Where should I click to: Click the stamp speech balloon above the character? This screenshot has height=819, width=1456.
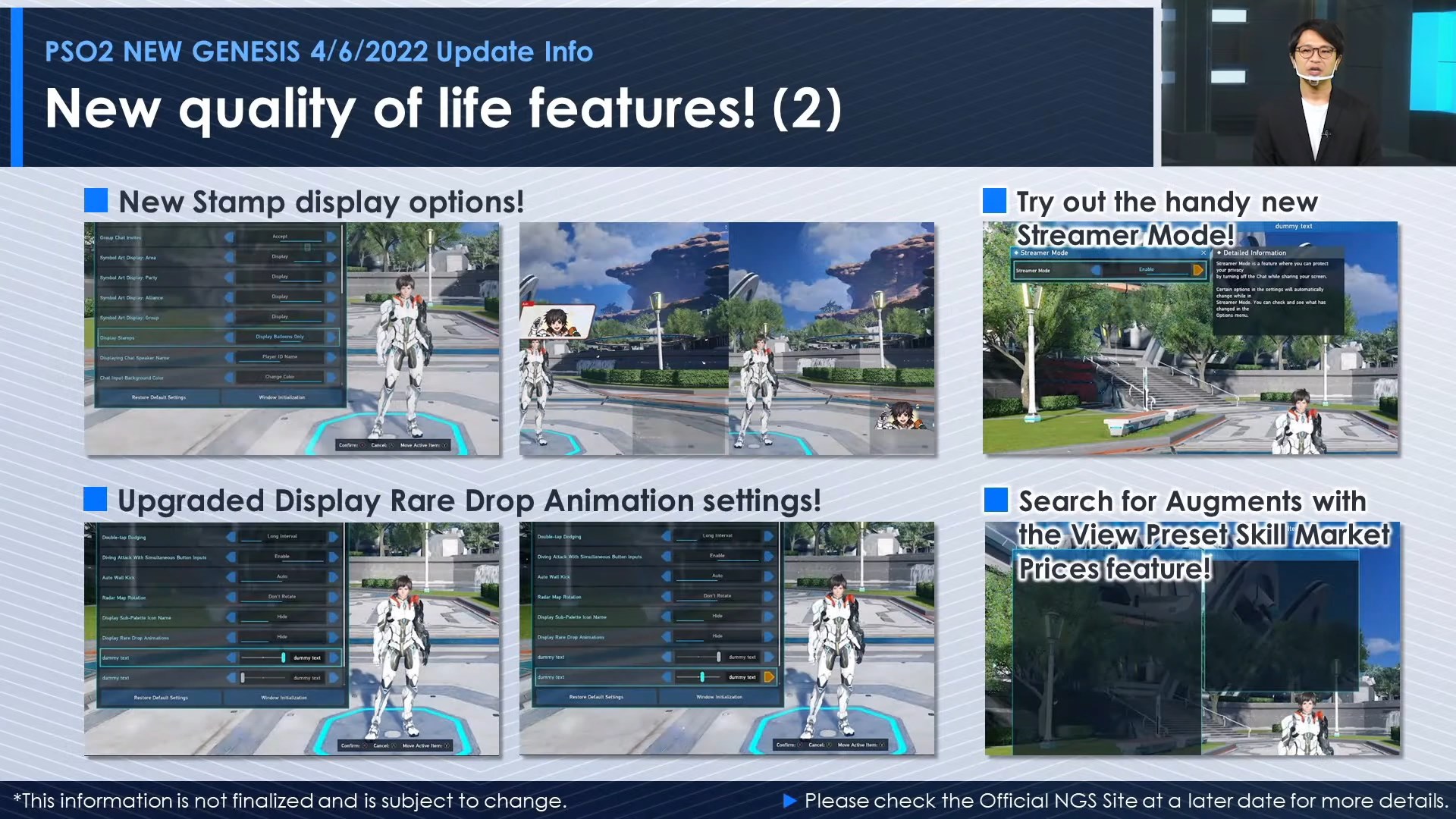pyautogui.click(x=557, y=322)
